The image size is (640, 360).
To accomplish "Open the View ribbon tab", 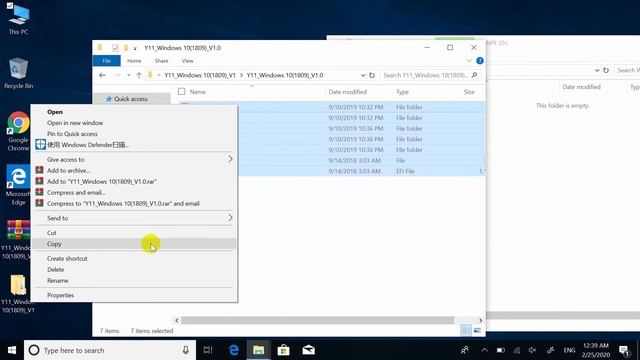I will click(x=187, y=61).
